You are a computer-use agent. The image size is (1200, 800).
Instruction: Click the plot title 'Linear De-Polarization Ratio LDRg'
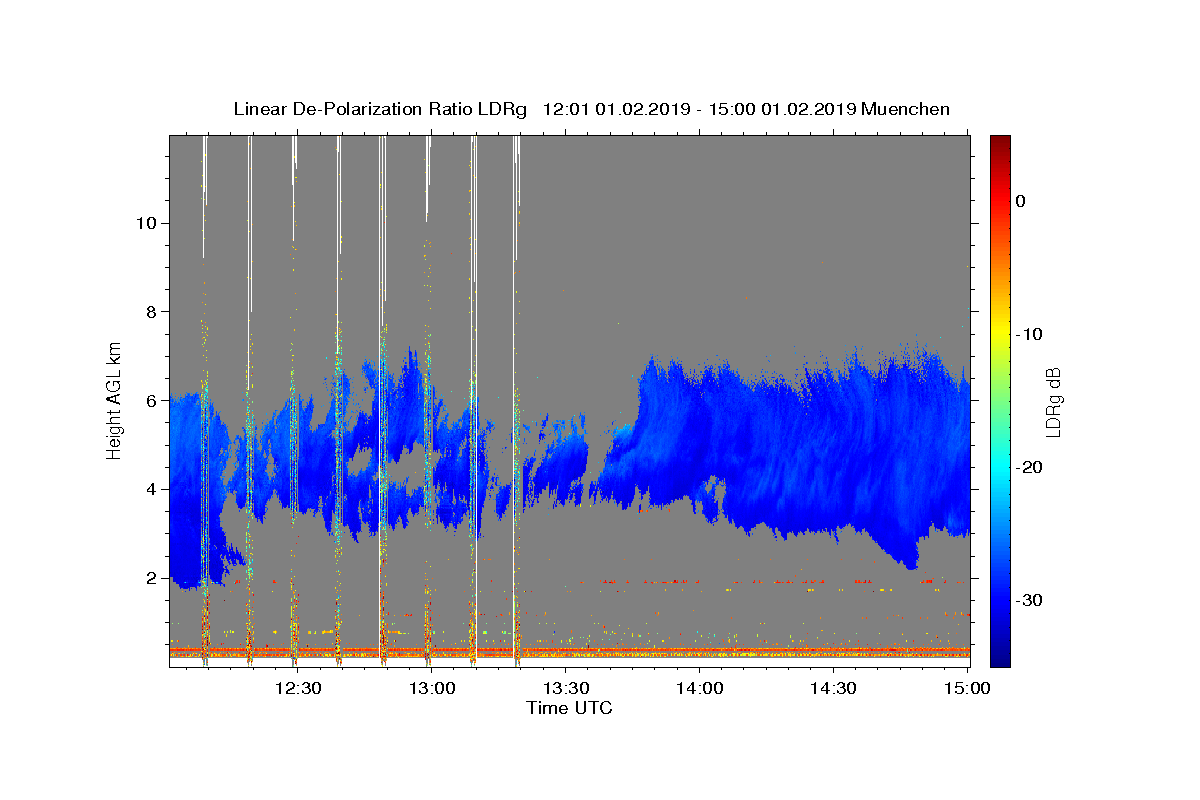380,109
